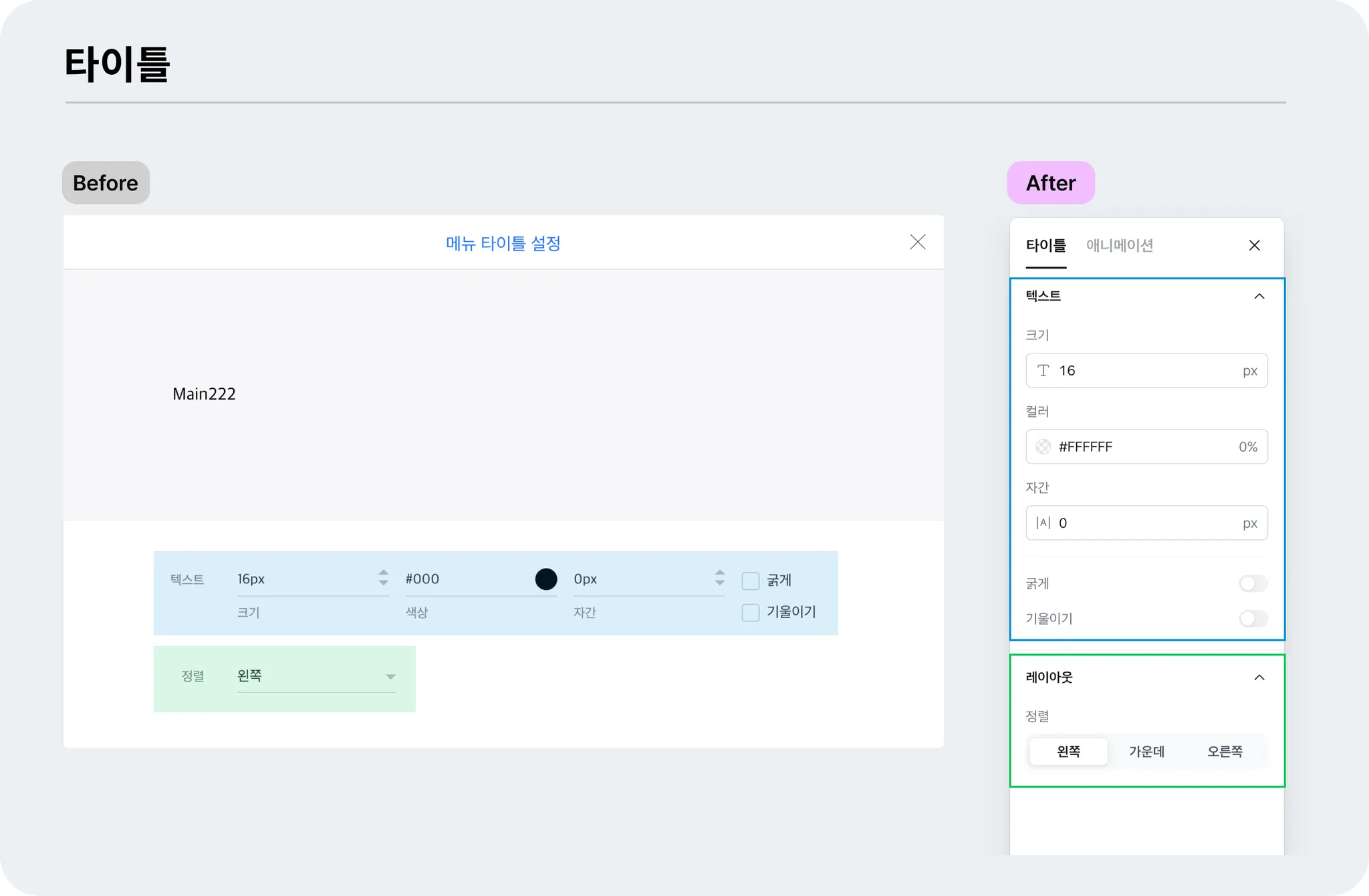Viewport: 1369px width, 896px height.
Task: Click the black color circle next to #000
Action: (x=545, y=579)
